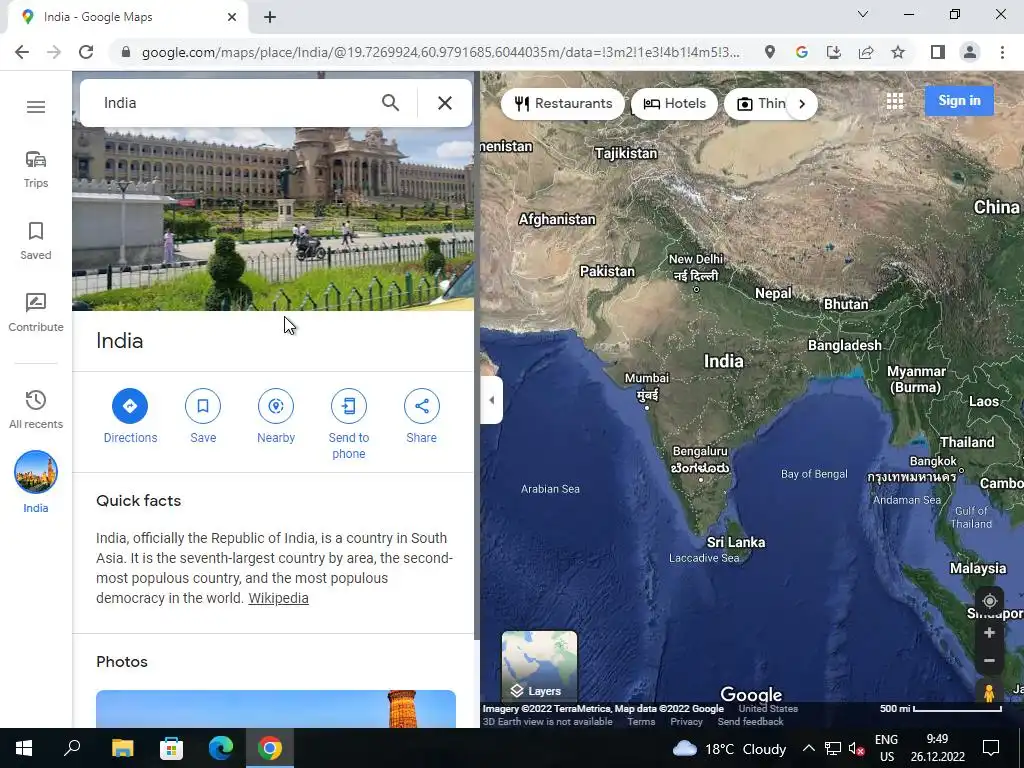This screenshot has height=768, width=1024.
Task: Click the install app icon in address bar
Action: (834, 52)
